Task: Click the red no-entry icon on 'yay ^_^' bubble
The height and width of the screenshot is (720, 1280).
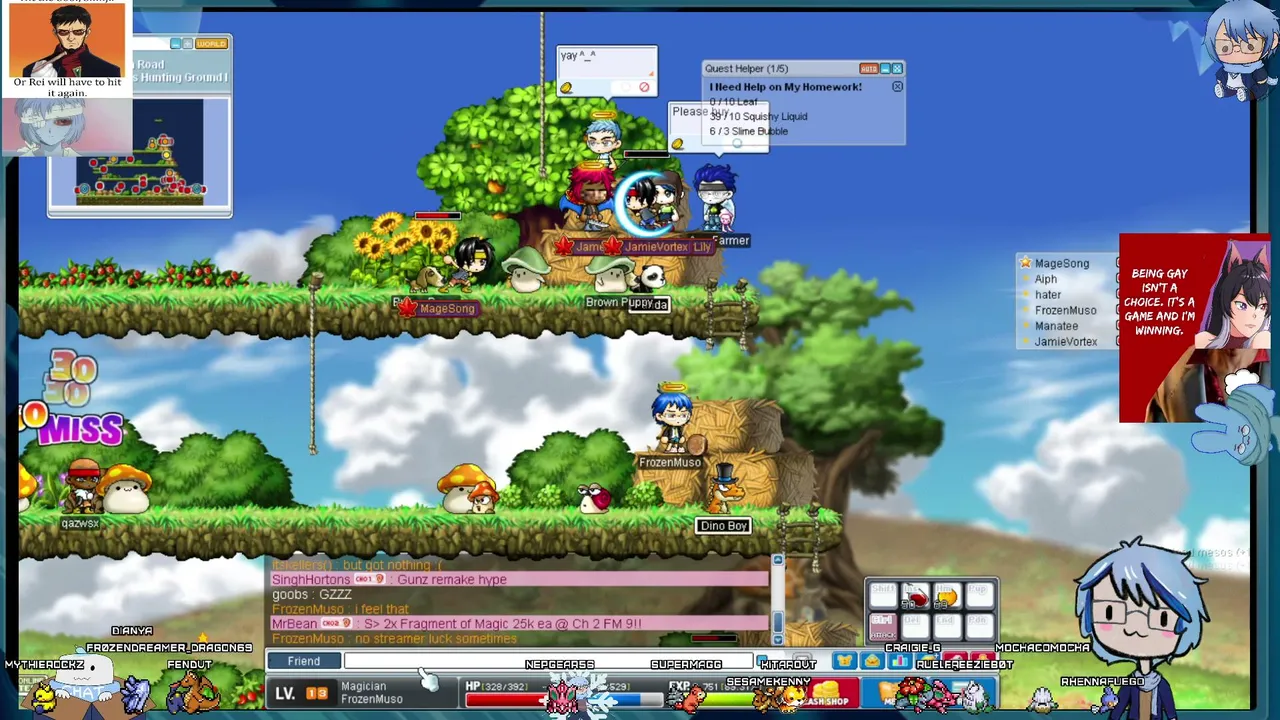Action: (644, 88)
